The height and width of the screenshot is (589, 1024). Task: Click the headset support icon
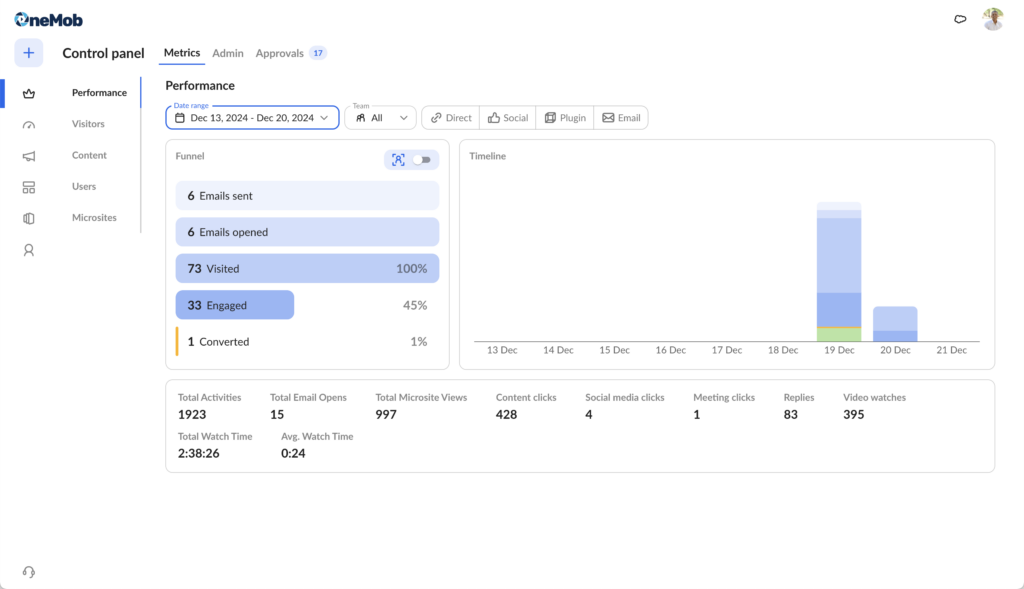pos(28,572)
